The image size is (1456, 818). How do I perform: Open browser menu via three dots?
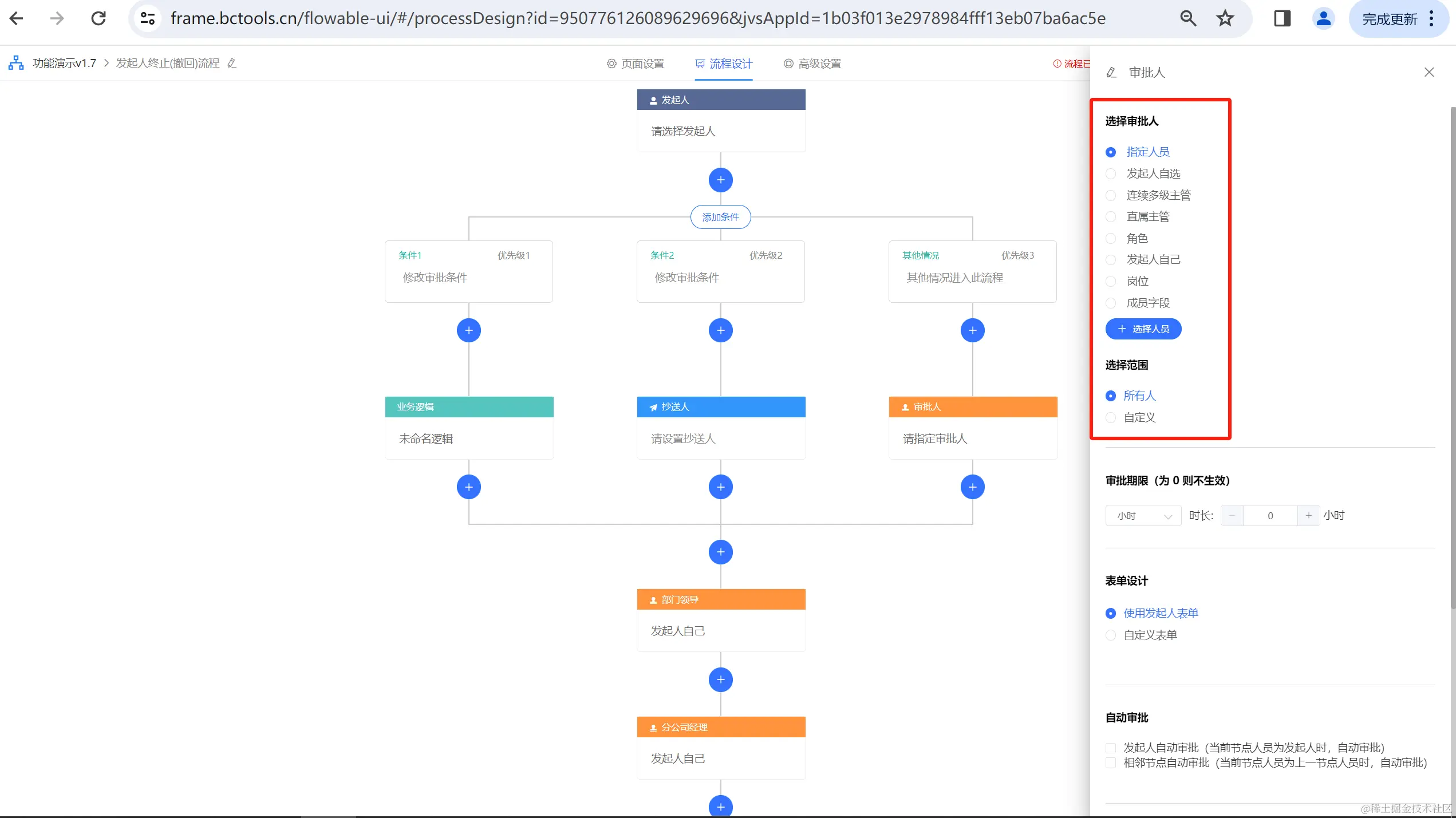pos(1431,18)
